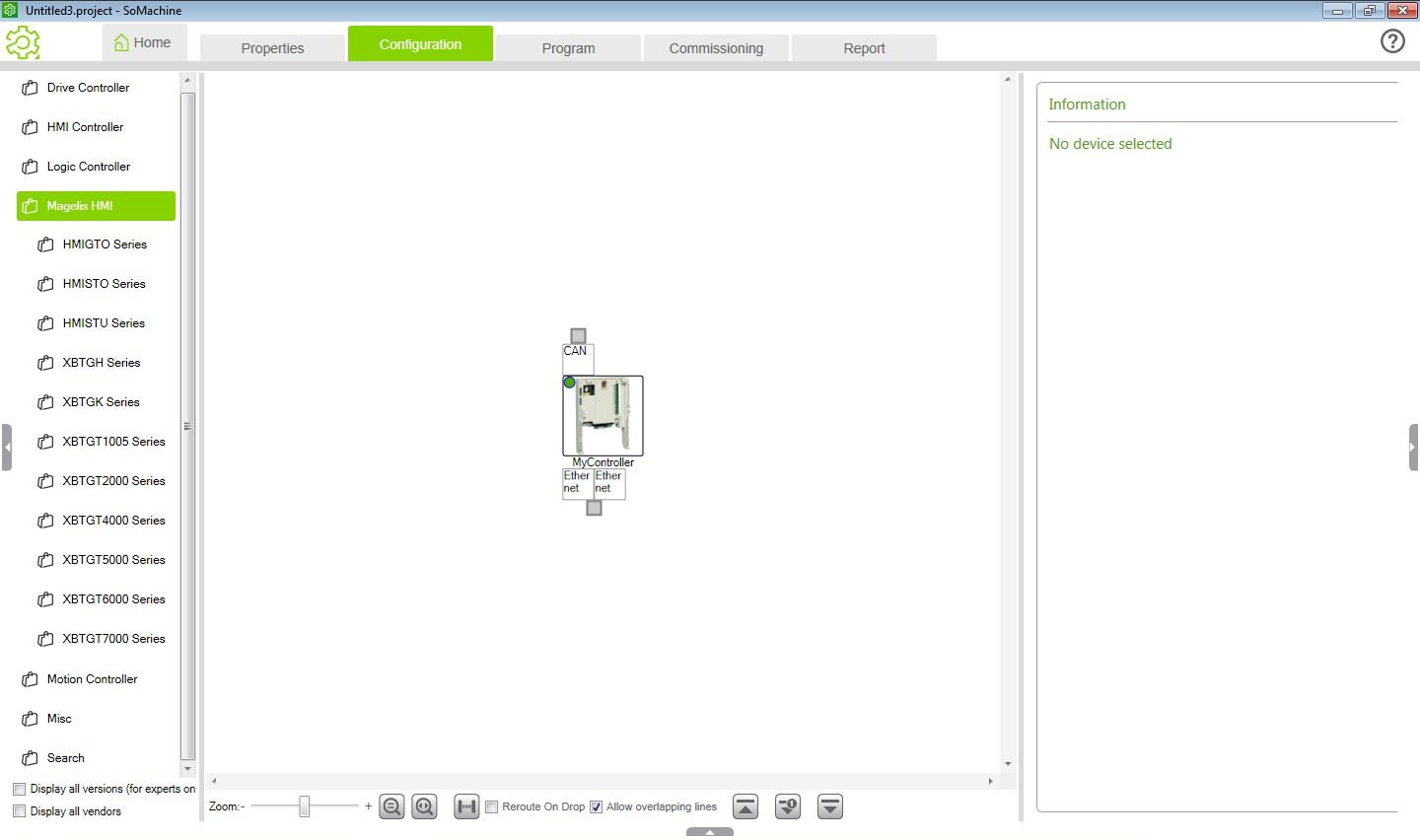The width and height of the screenshot is (1420, 840).
Task: Select XBTGH Series entry
Action: pyautogui.click(x=102, y=363)
